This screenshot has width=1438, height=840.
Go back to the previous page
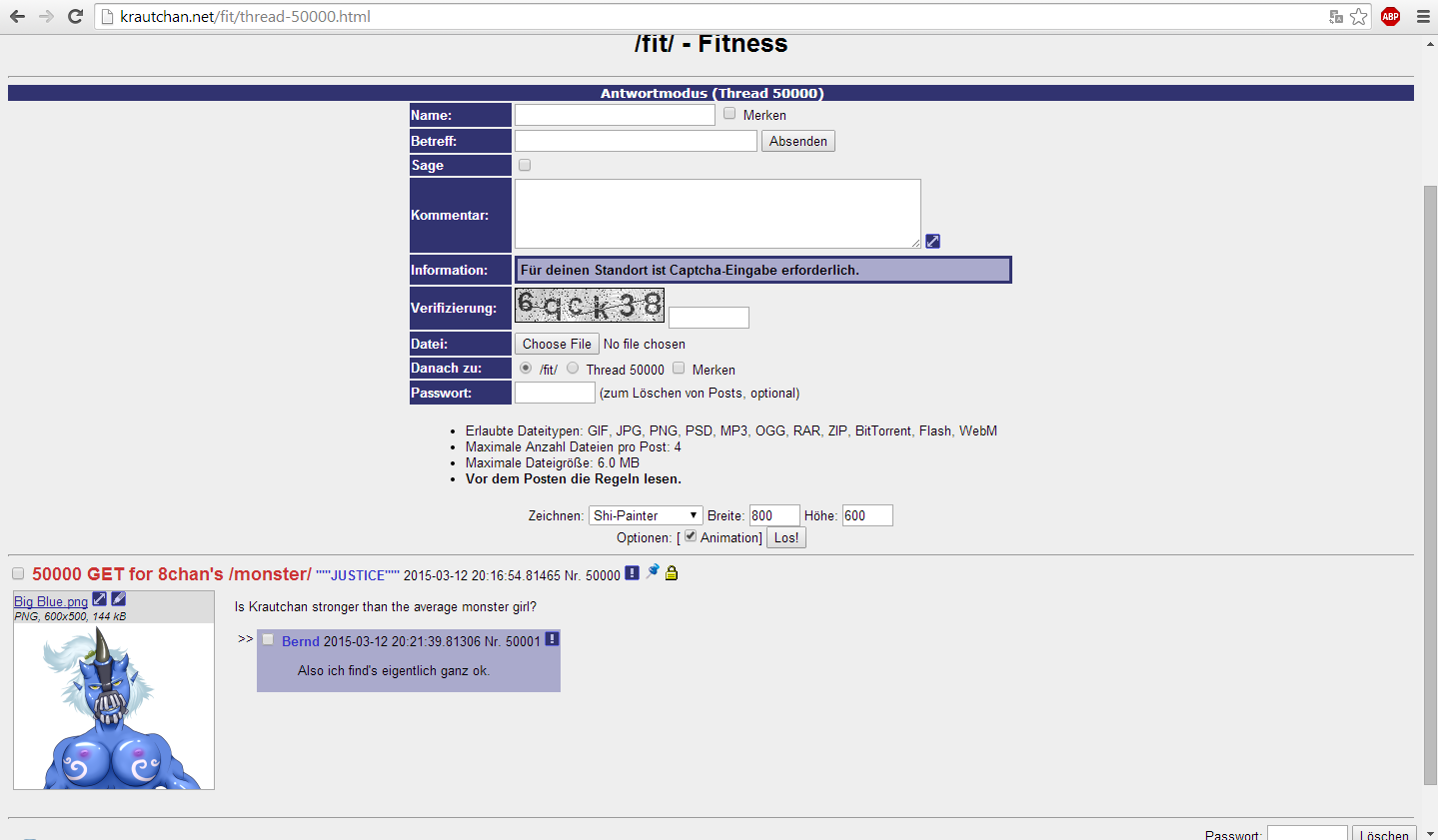[x=17, y=16]
